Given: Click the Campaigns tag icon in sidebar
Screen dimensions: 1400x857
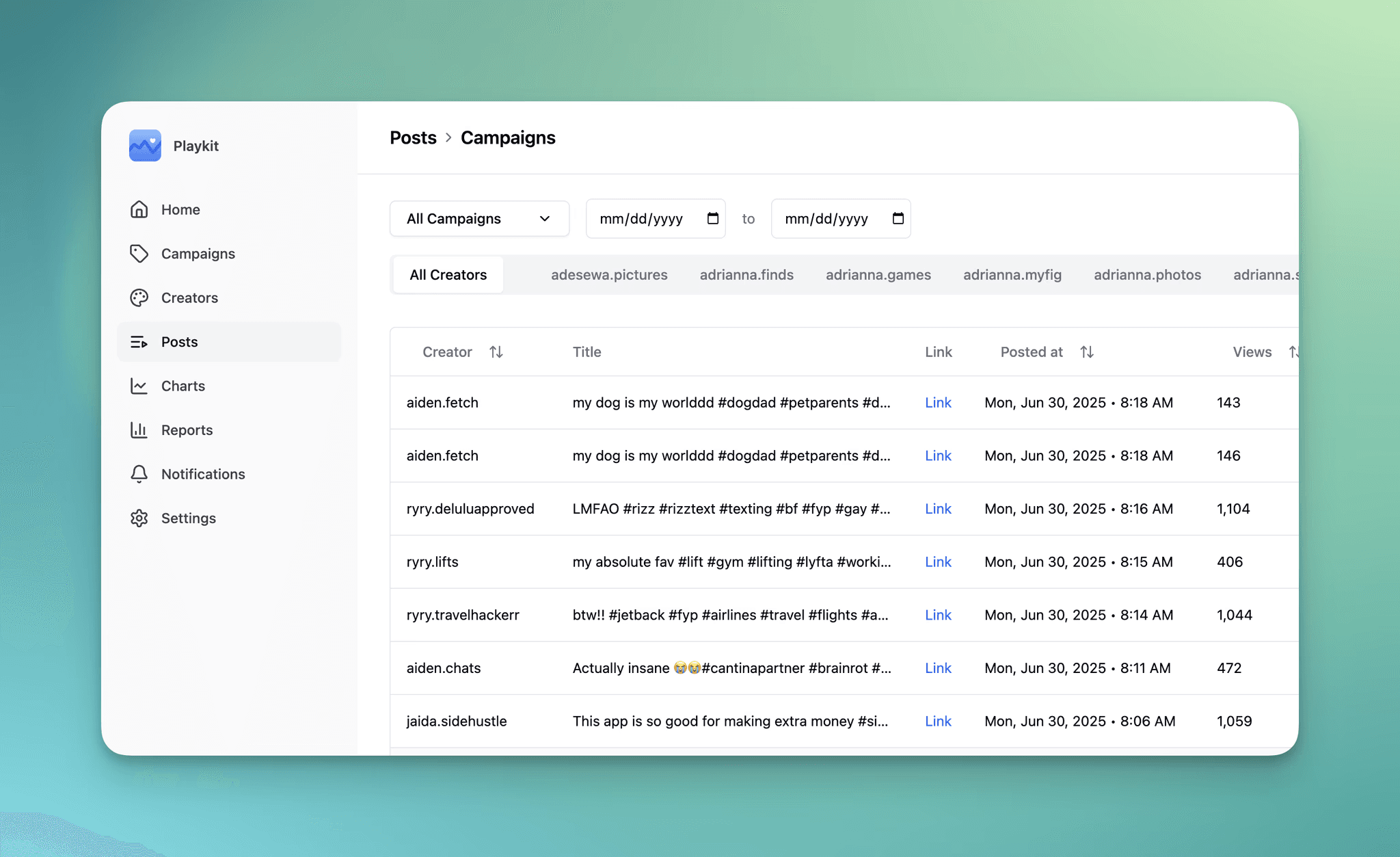Looking at the screenshot, I should 139,254.
